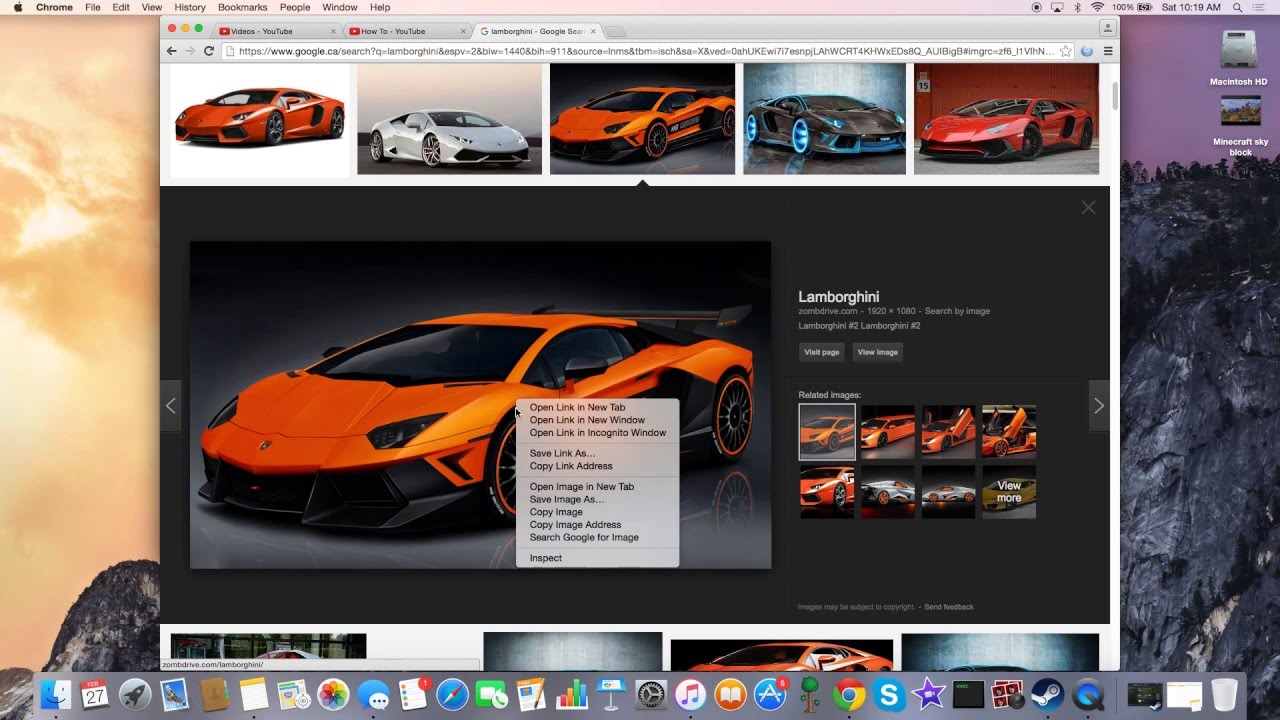The height and width of the screenshot is (720, 1280).
Task: Choose Inspect in the context menu
Action: [597, 558]
